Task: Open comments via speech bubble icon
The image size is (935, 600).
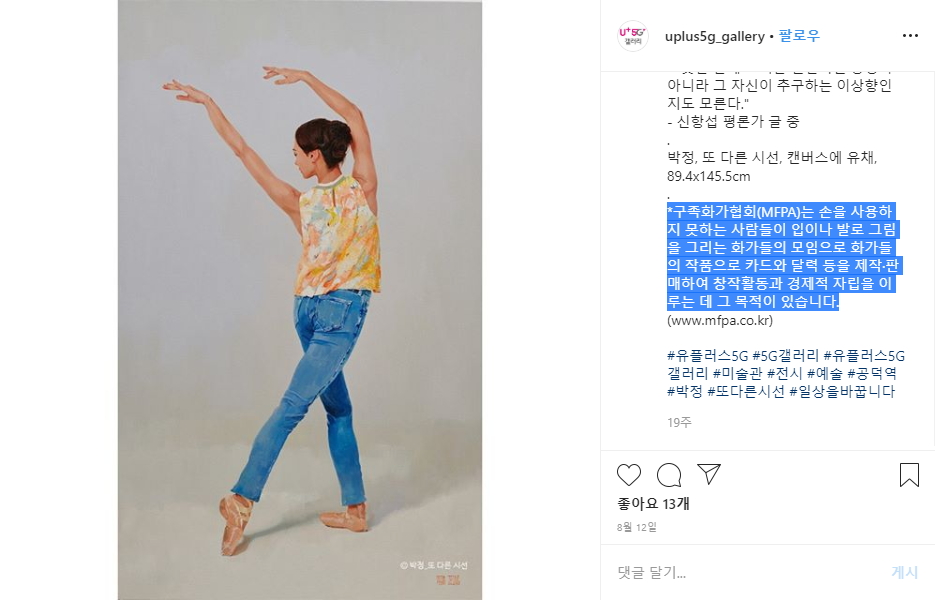Action: coord(669,475)
